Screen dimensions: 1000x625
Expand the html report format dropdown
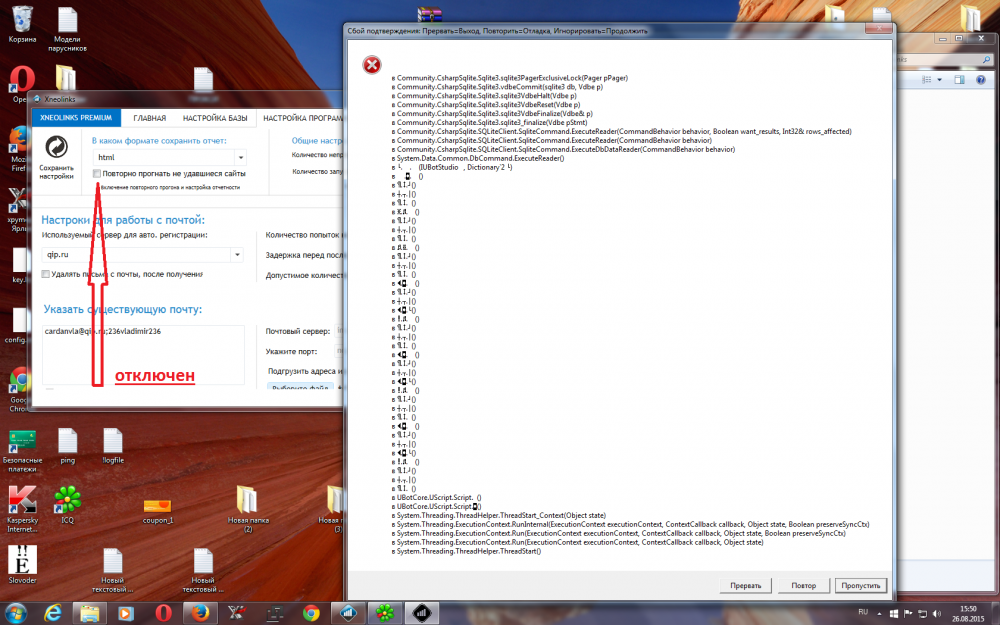pyautogui.click(x=240, y=158)
